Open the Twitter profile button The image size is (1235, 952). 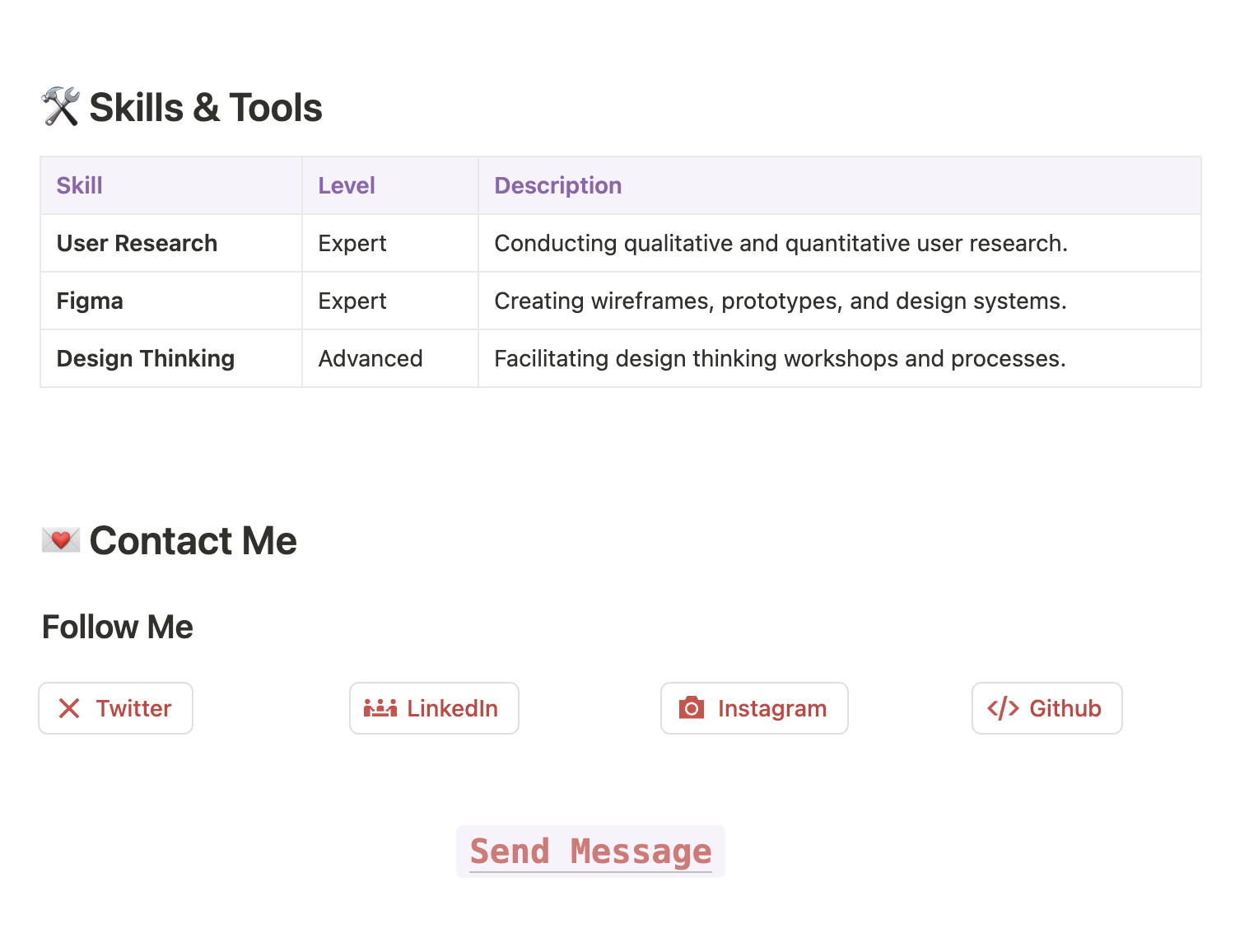pos(115,708)
